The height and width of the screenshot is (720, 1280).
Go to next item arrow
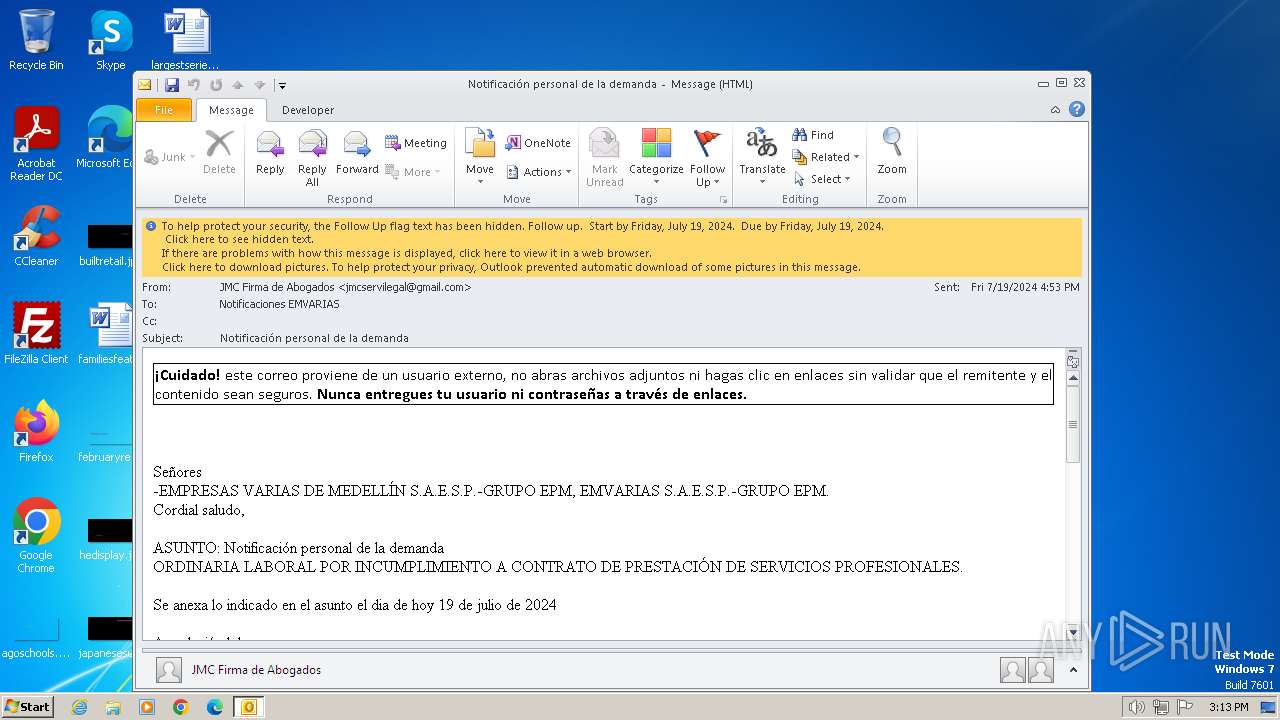(x=260, y=85)
